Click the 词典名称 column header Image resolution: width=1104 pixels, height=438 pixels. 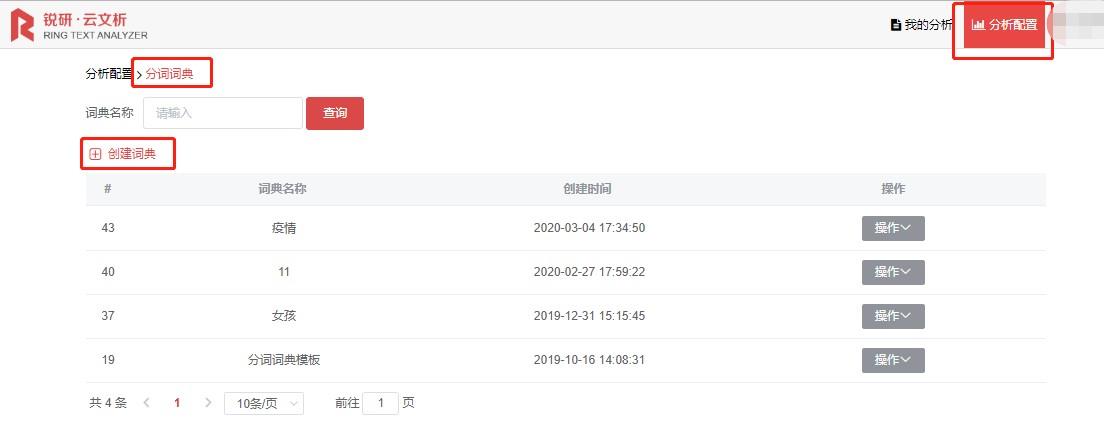click(282, 189)
